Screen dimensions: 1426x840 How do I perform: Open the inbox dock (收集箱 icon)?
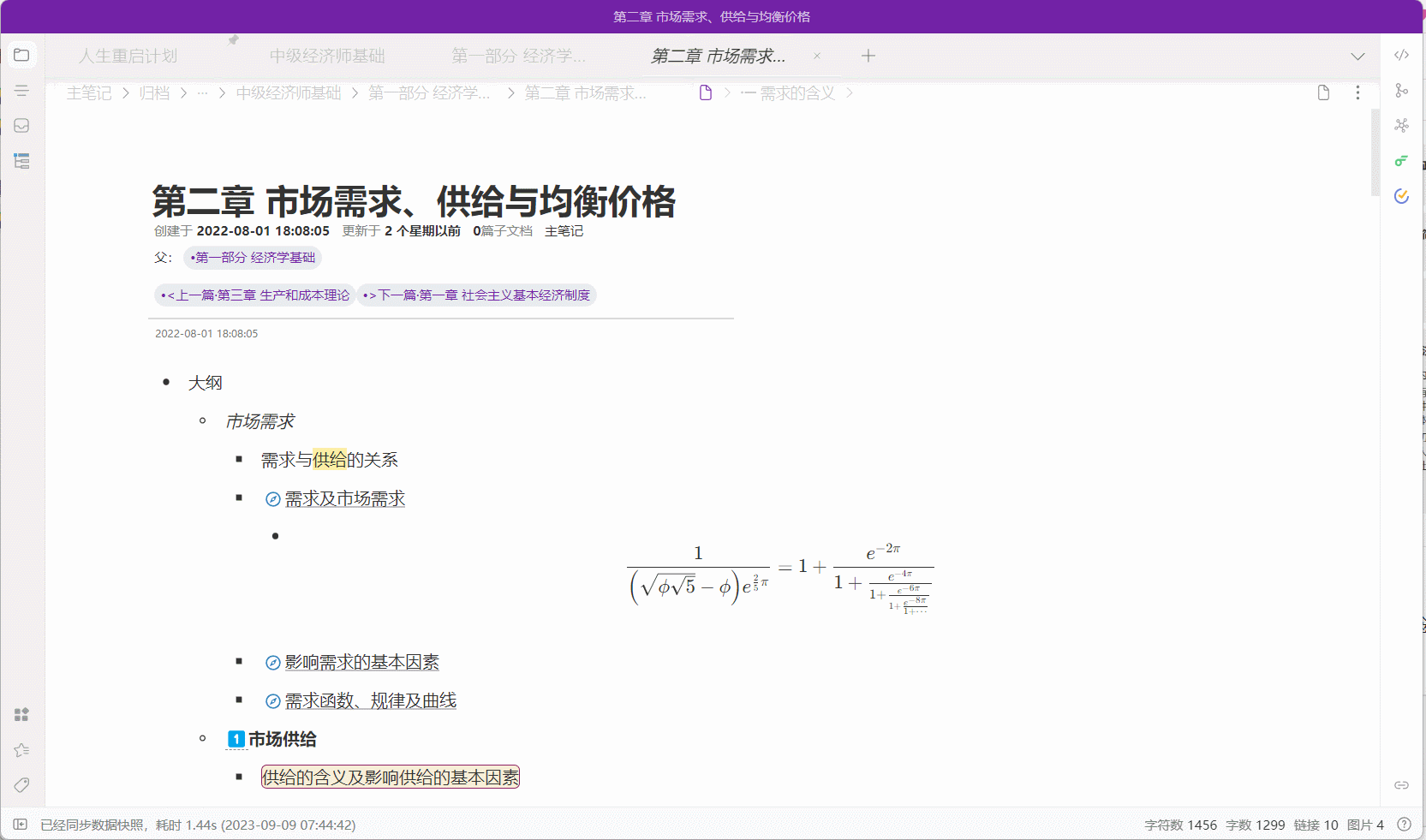coord(21,126)
